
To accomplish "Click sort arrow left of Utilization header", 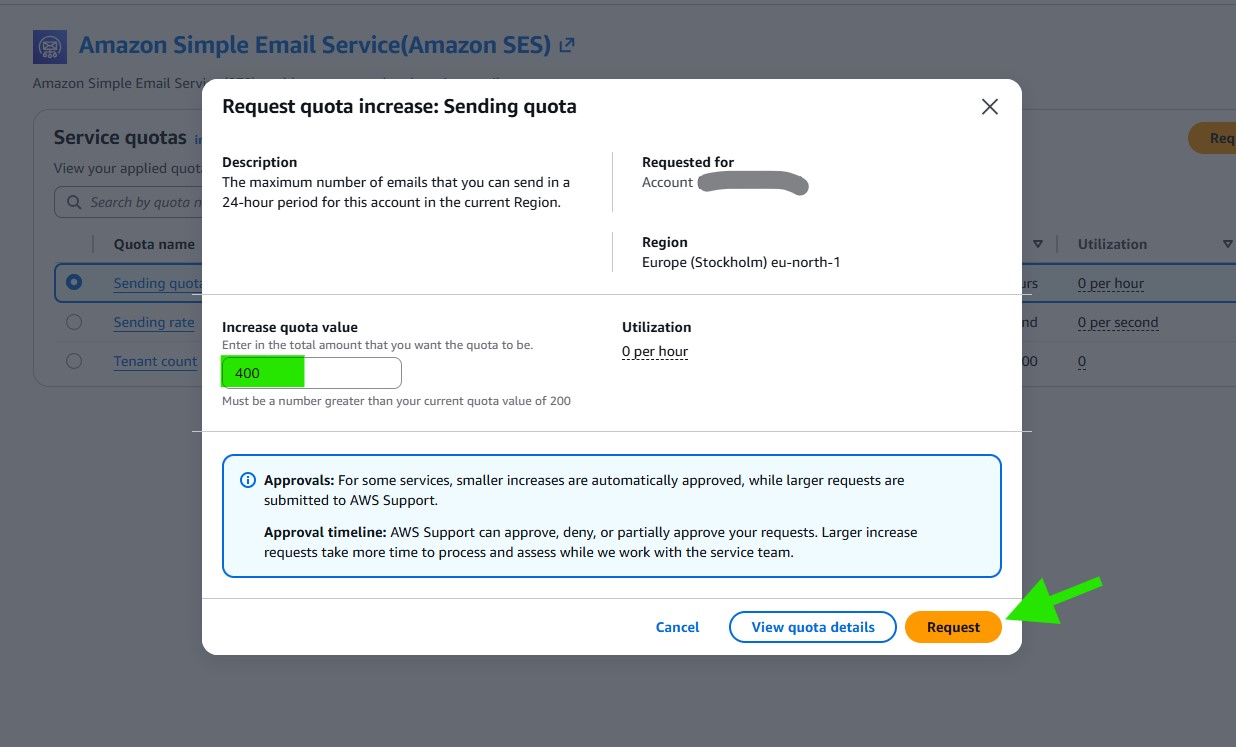I will (1038, 244).
